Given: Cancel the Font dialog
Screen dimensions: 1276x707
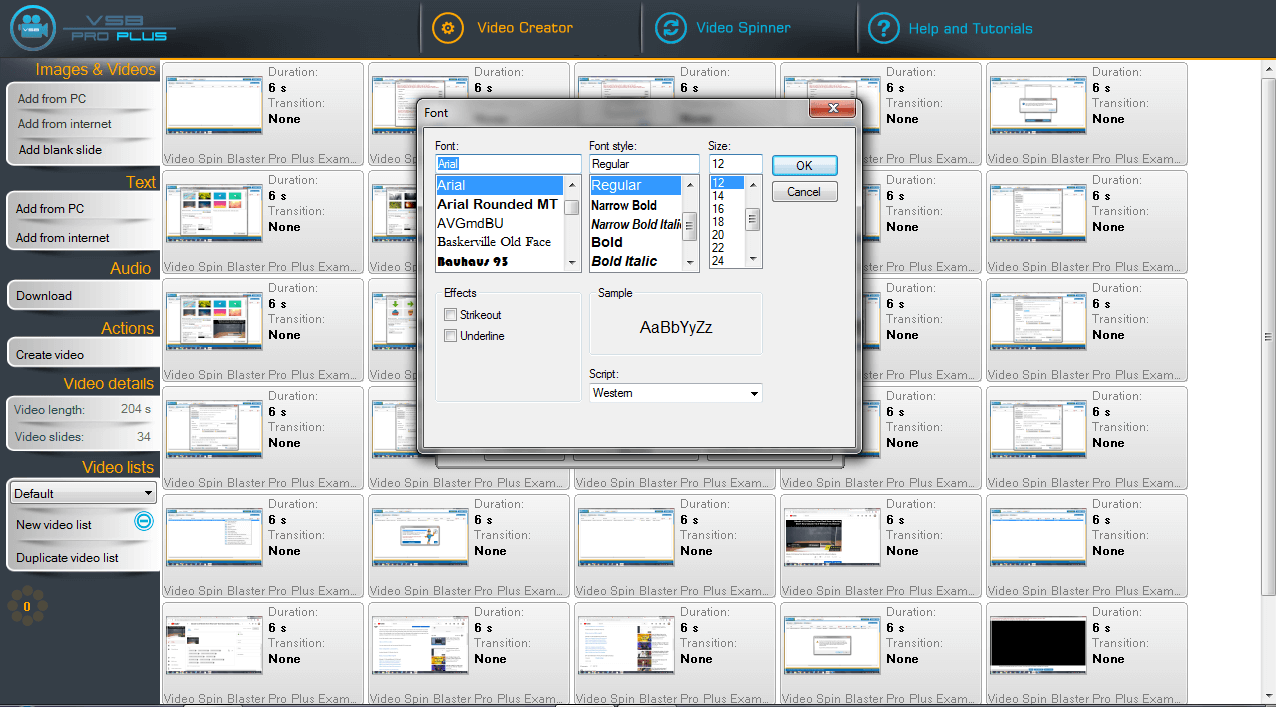Looking at the screenshot, I should (804, 192).
